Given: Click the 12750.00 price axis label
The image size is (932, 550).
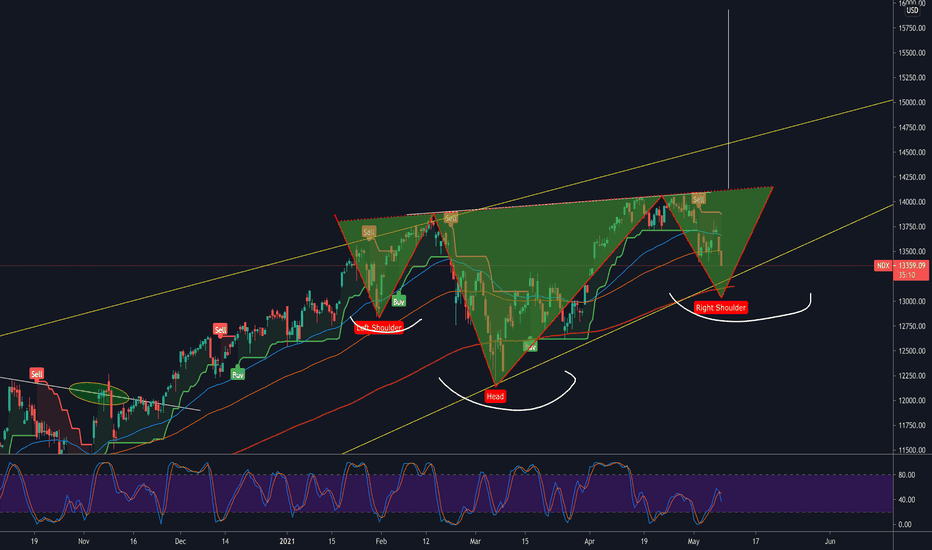Looking at the screenshot, I should pyautogui.click(x=912, y=326).
